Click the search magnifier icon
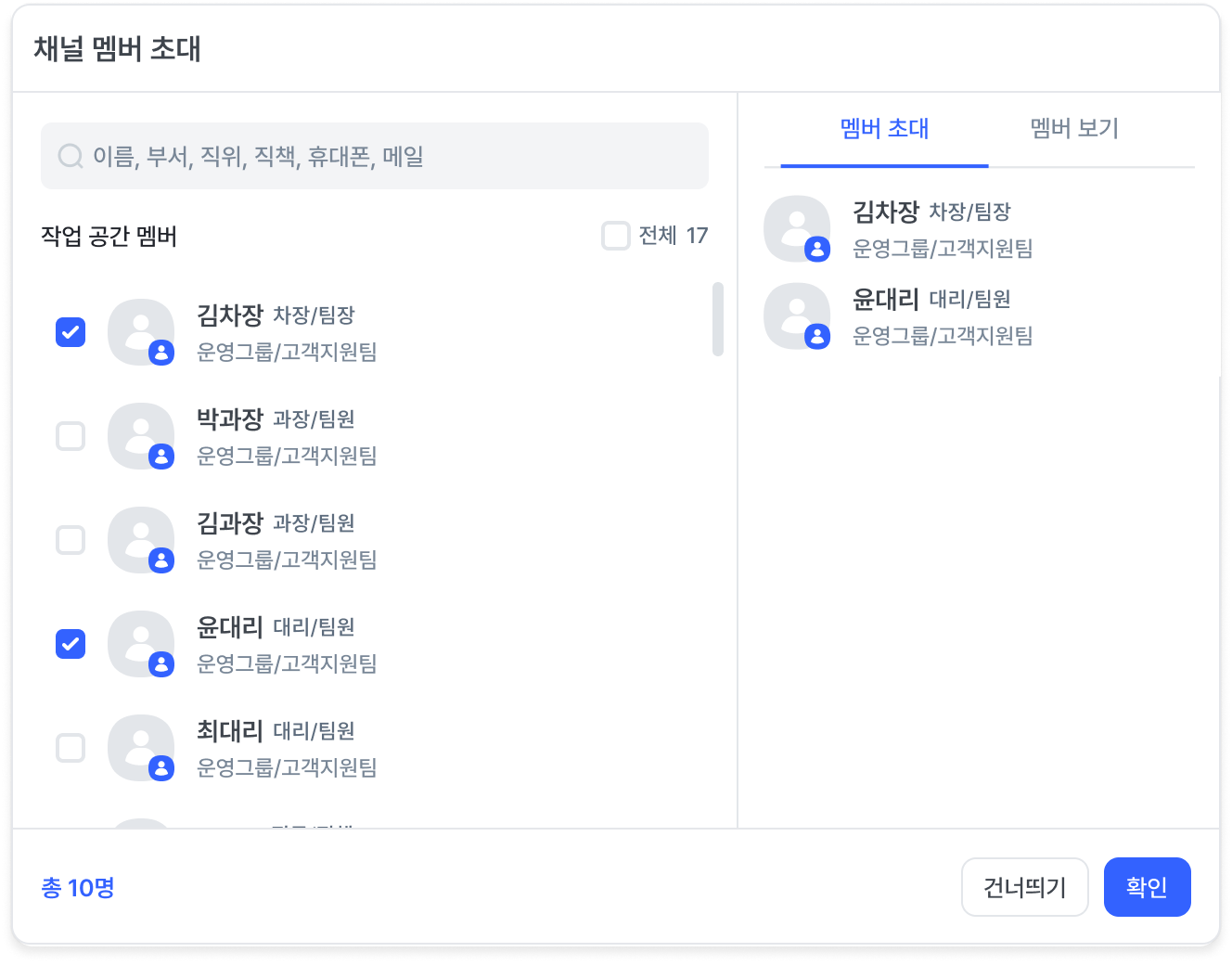1232x965 pixels. [x=71, y=156]
